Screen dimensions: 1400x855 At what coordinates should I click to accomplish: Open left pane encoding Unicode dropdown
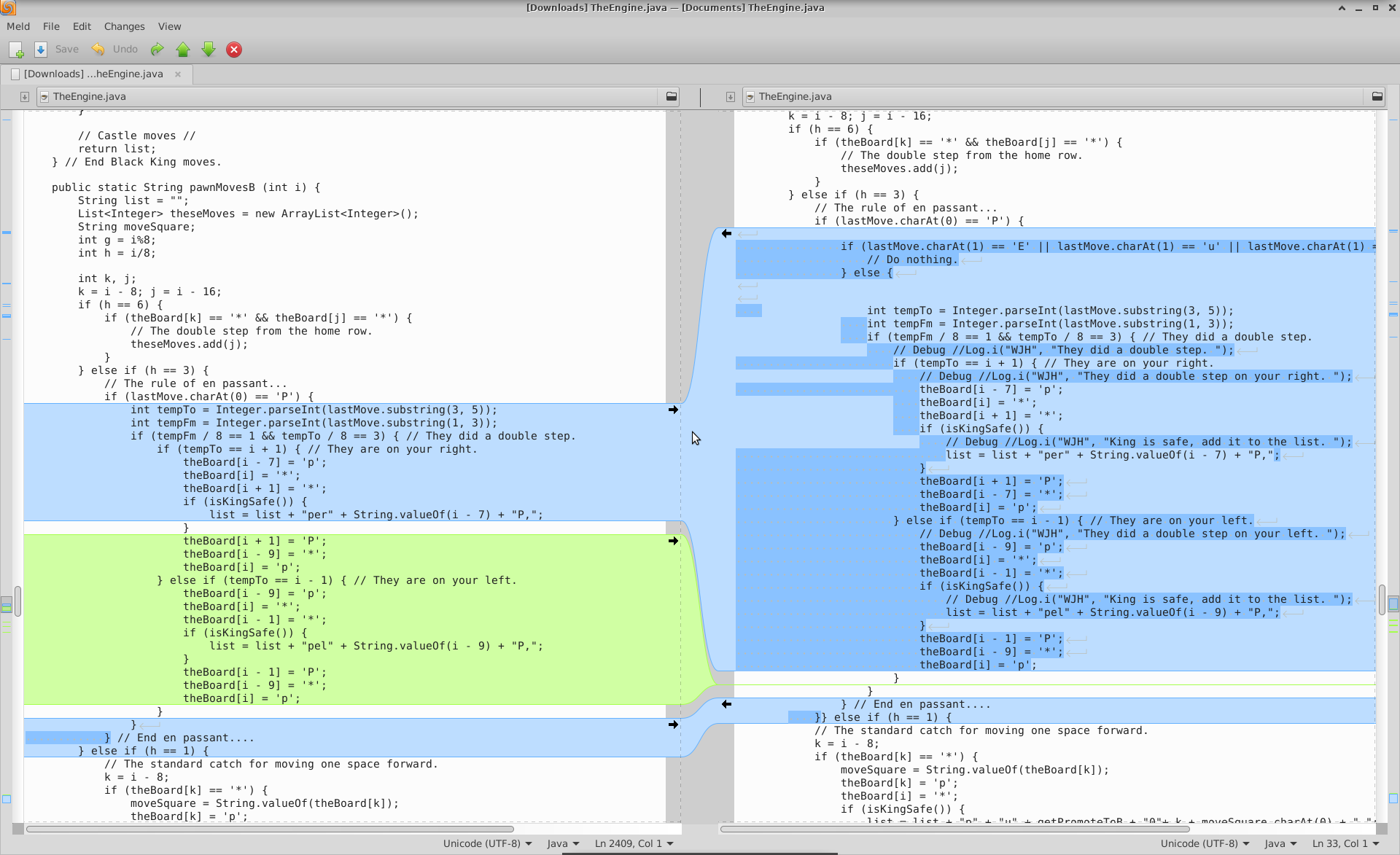click(x=487, y=843)
